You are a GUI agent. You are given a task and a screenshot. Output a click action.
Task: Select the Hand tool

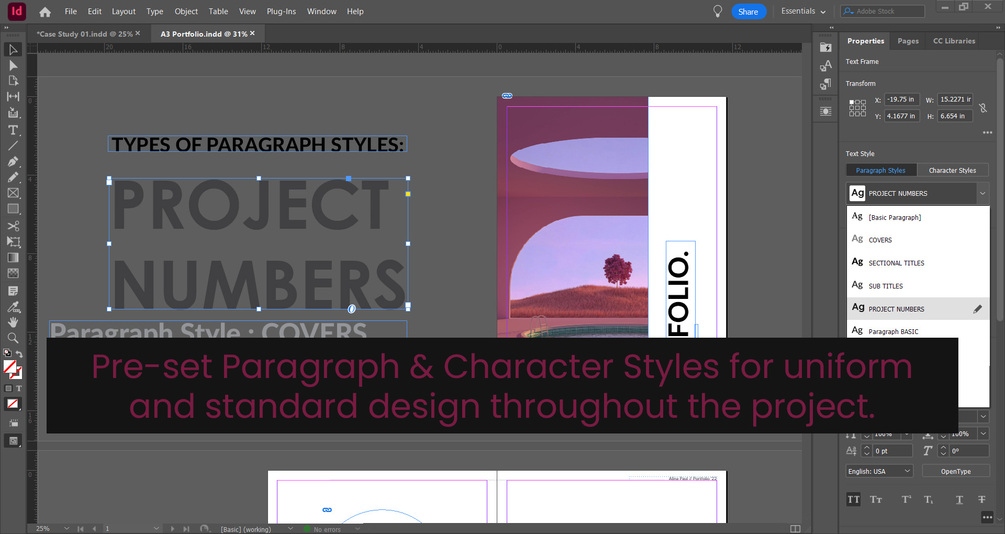13,322
